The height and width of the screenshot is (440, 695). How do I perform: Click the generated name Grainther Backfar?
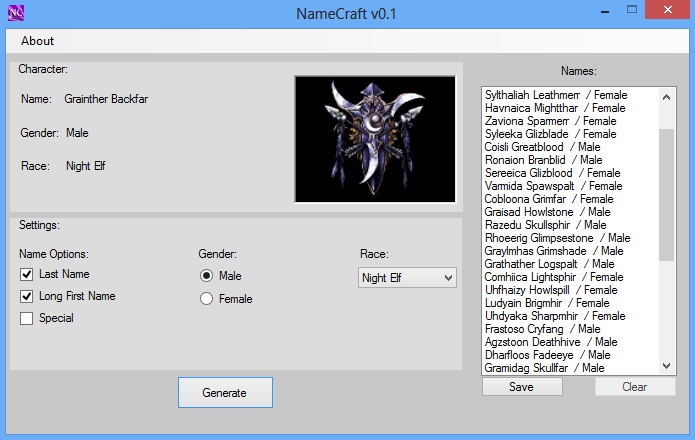coord(106,99)
